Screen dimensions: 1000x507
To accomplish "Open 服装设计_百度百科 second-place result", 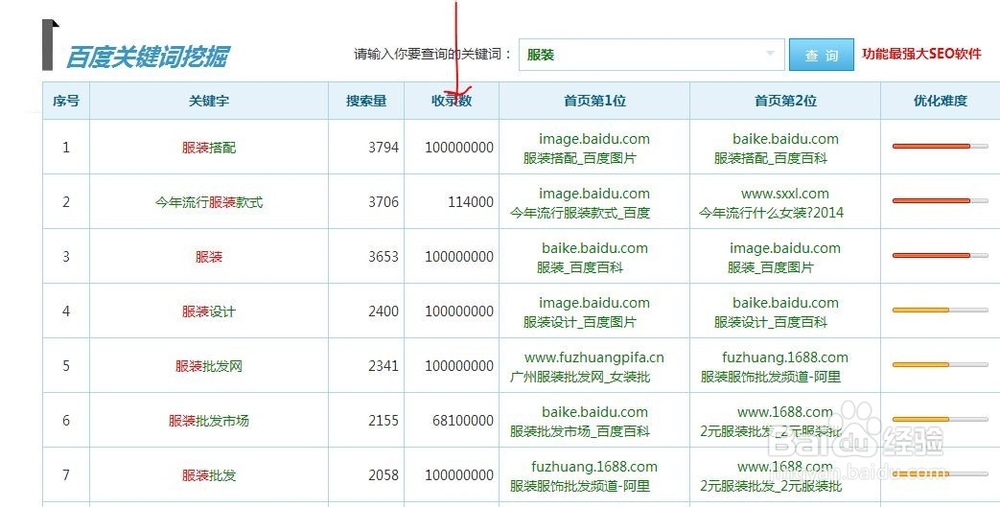I will (x=770, y=323).
